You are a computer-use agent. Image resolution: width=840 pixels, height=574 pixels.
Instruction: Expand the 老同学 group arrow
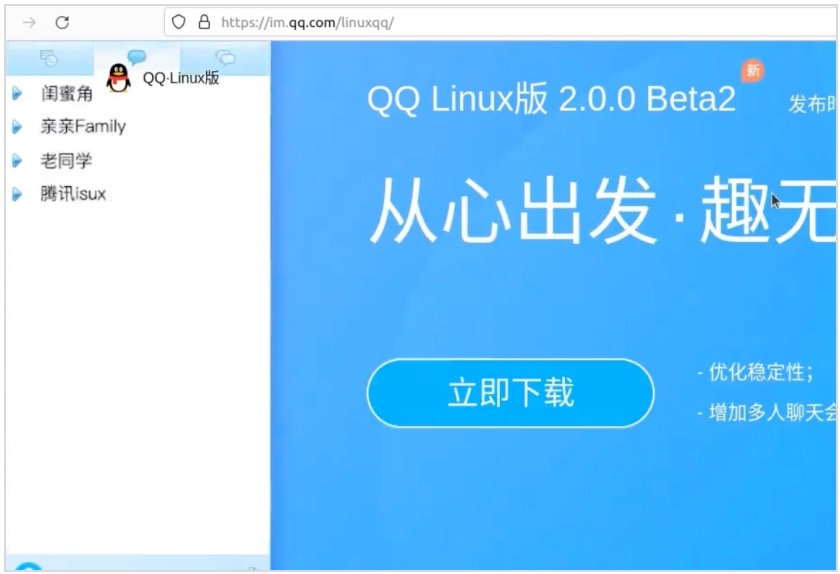[x=17, y=160]
